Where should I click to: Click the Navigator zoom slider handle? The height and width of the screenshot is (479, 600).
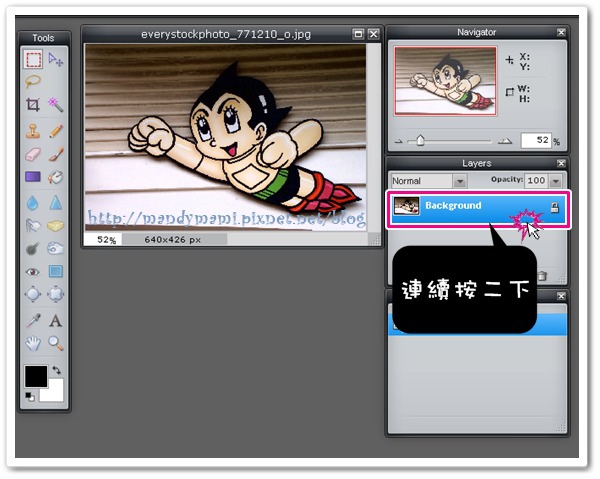420,140
